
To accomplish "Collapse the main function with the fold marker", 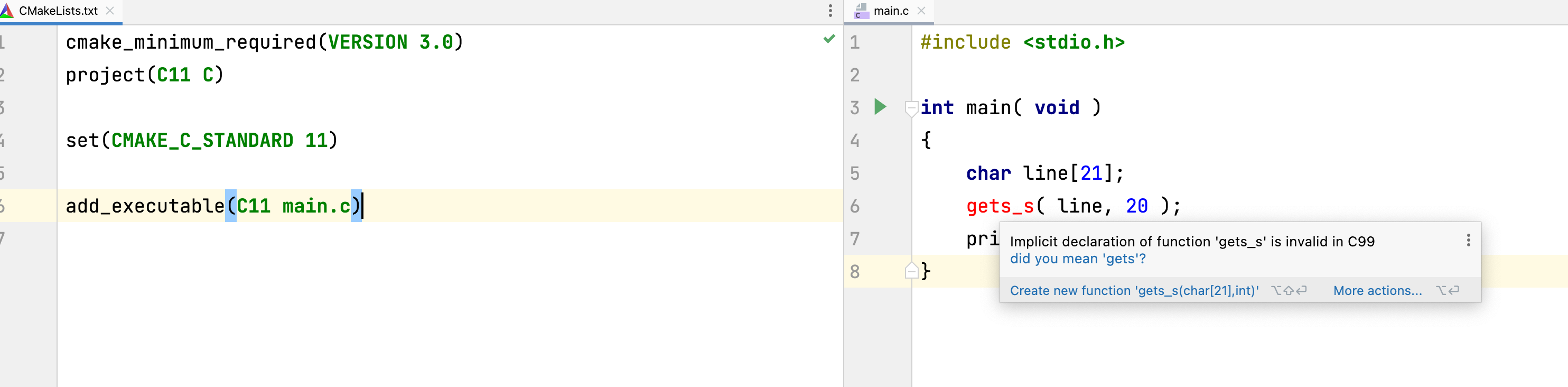I will point(911,108).
